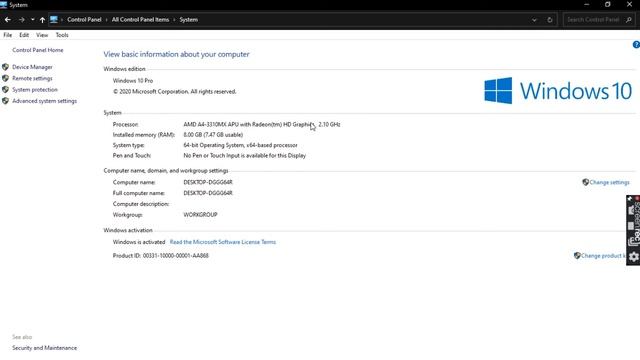The height and width of the screenshot is (360, 640).
Task: Go to Control Panel Home
Action: point(38,50)
